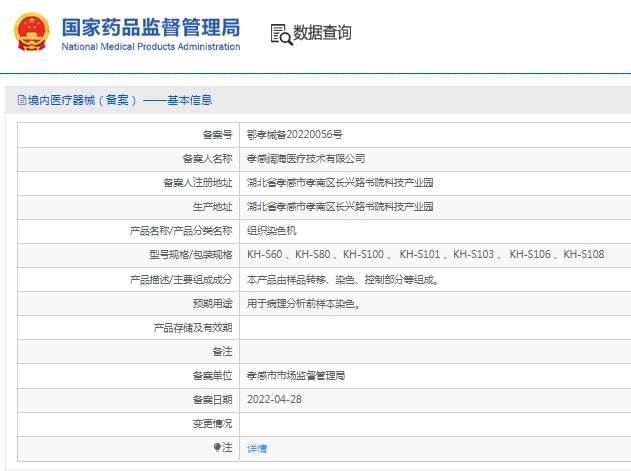Click 国家药品监督管理局 site title

151,27
